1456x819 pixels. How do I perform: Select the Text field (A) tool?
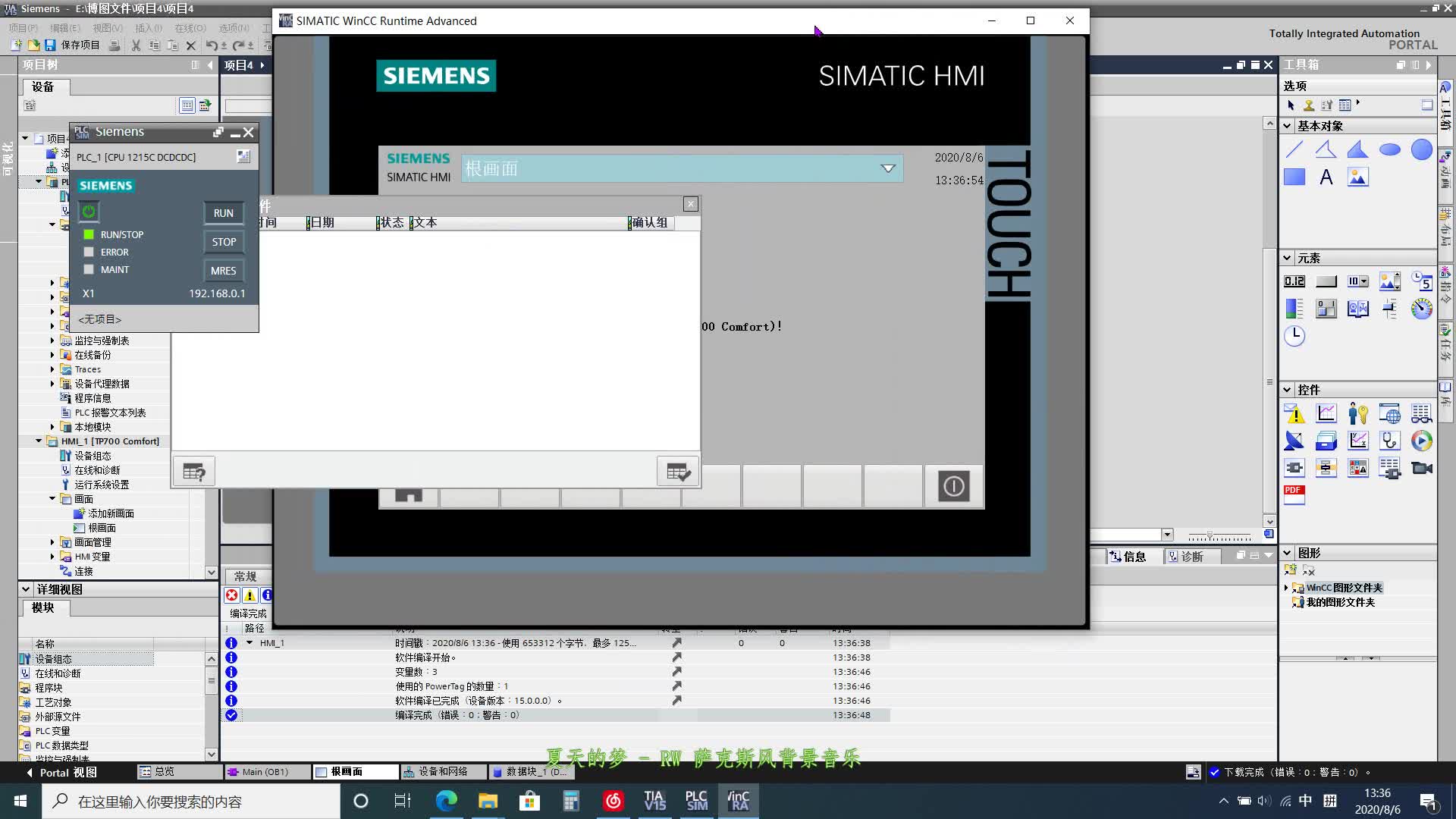(1326, 177)
